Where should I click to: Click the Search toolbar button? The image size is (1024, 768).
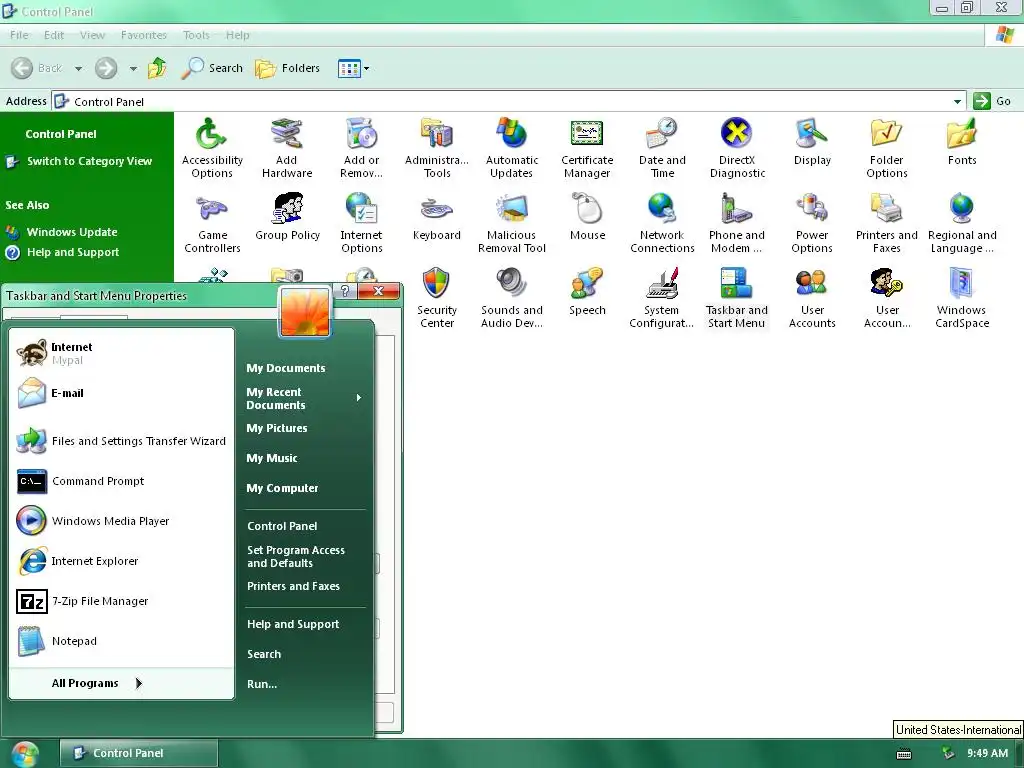coord(212,68)
